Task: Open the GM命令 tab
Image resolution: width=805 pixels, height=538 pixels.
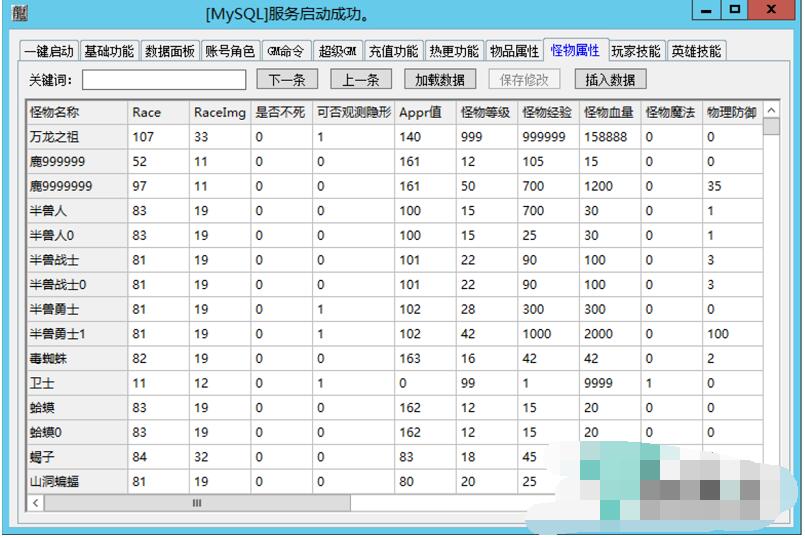Action: click(x=287, y=51)
